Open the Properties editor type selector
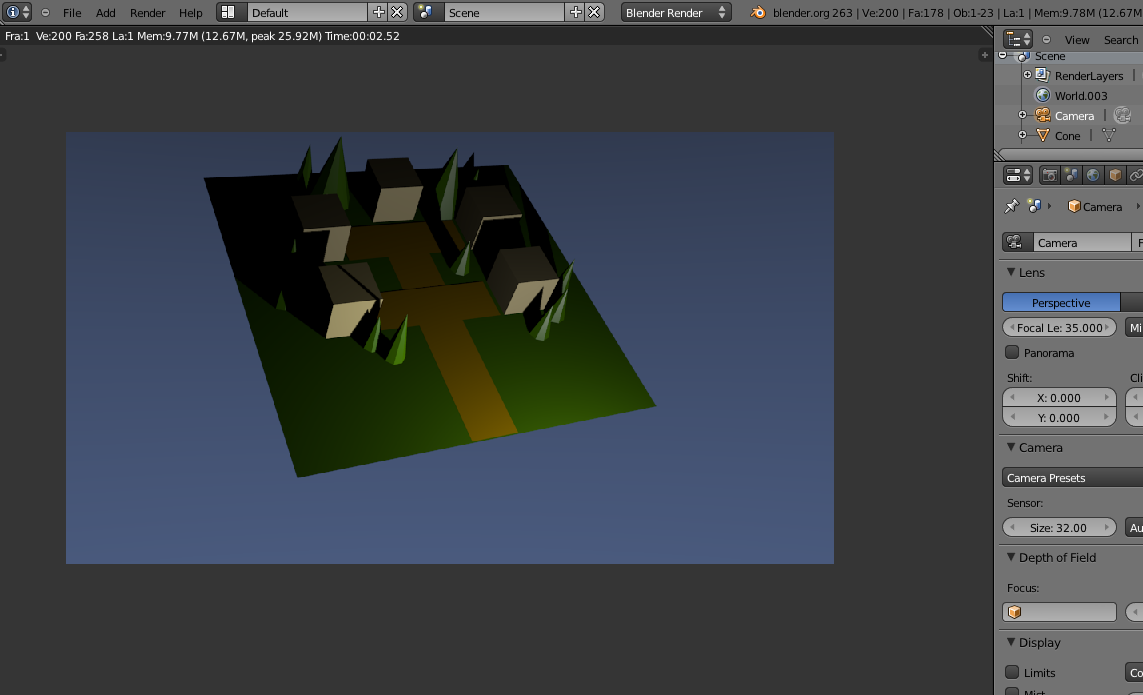The height and width of the screenshot is (695, 1143). tap(1018, 175)
